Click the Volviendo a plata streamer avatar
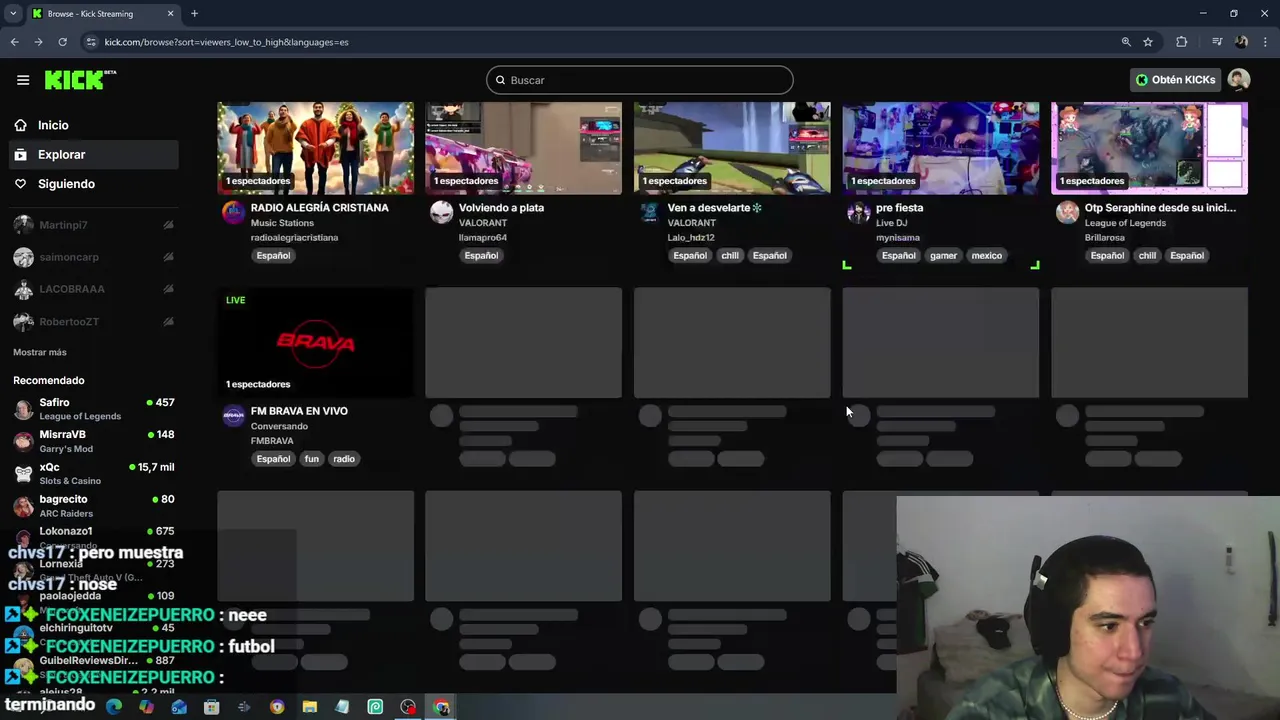Viewport: 1280px width, 720px height. 441,212
